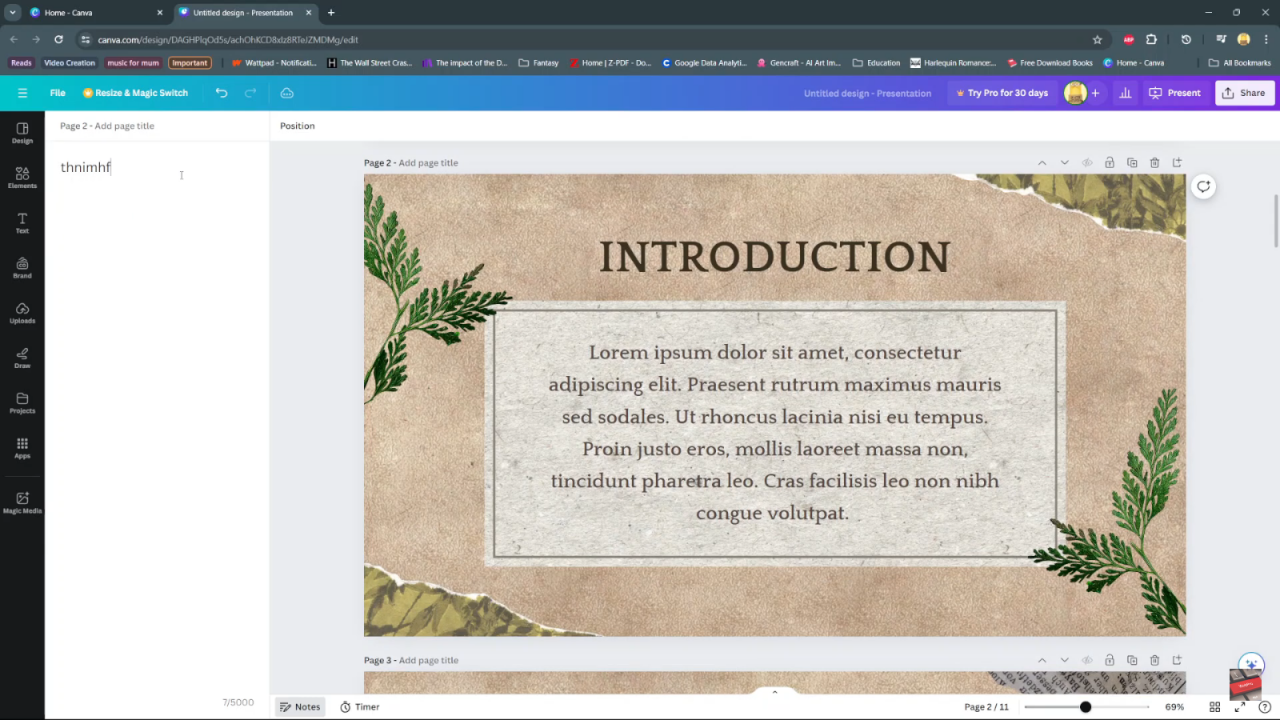Screen dimensions: 1280x720
Task: Open the Fantasy bookmarks folder
Action: pyautogui.click(x=538, y=62)
